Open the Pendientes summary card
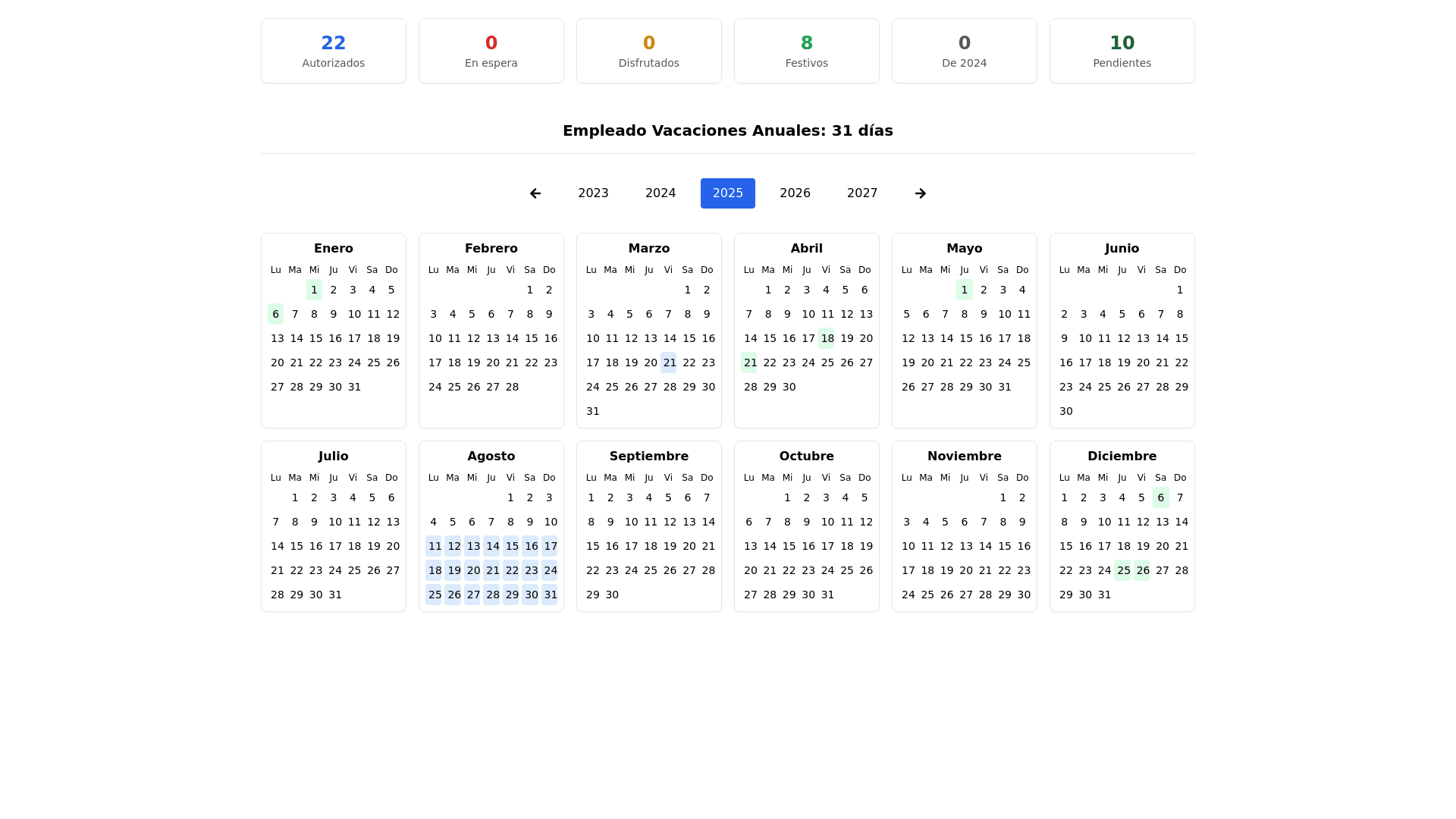 pyautogui.click(x=1122, y=51)
